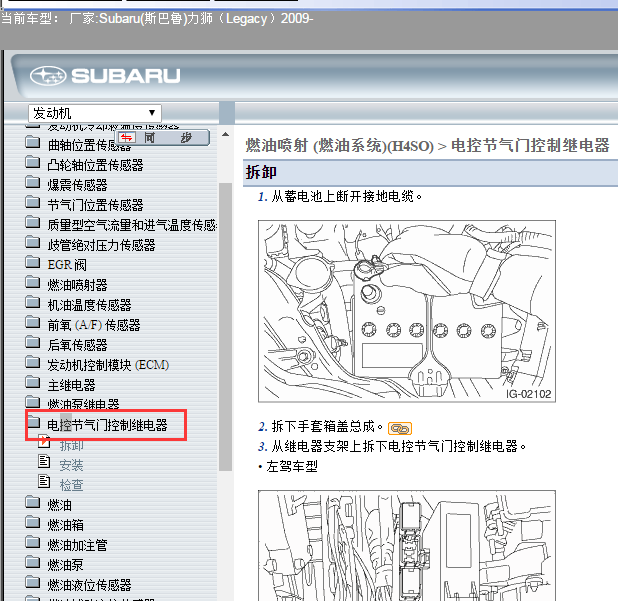Open folder icon for 后氧传感器

click(x=33, y=342)
